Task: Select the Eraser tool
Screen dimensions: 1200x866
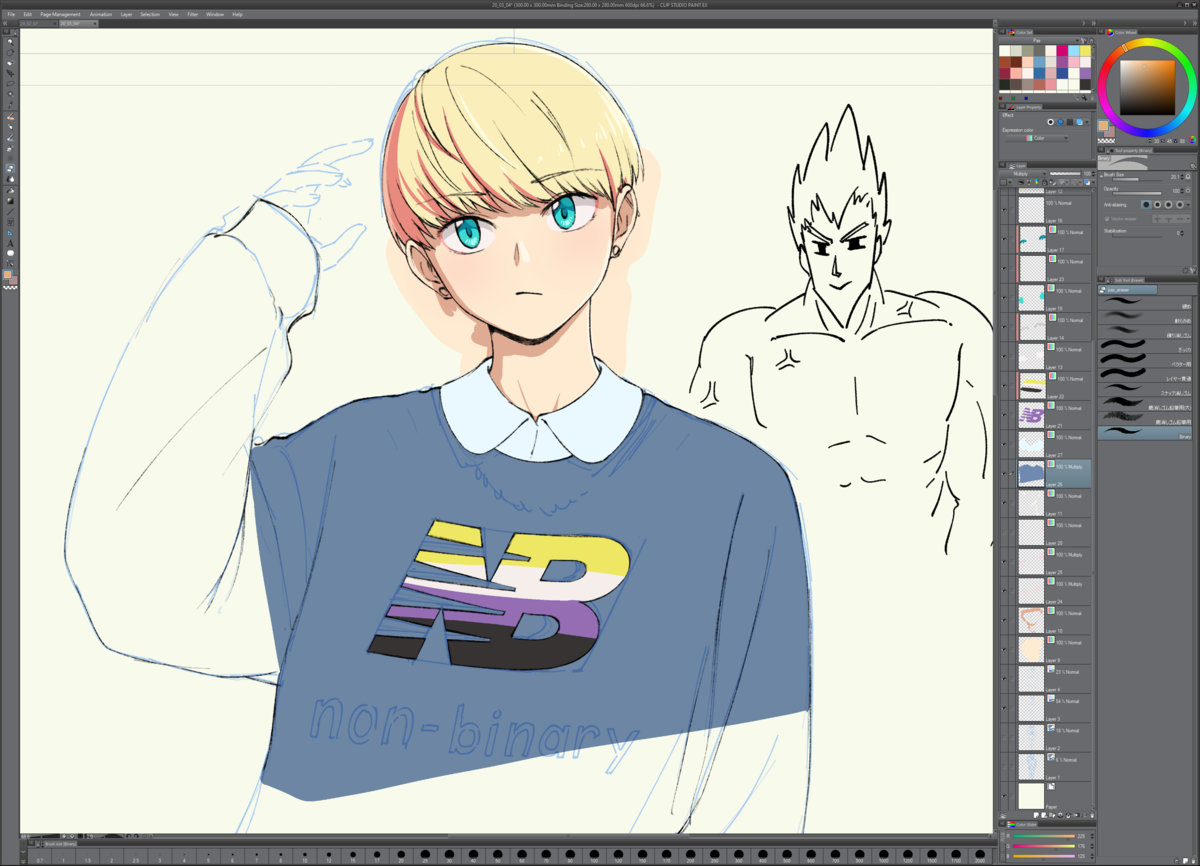Action: 10,168
